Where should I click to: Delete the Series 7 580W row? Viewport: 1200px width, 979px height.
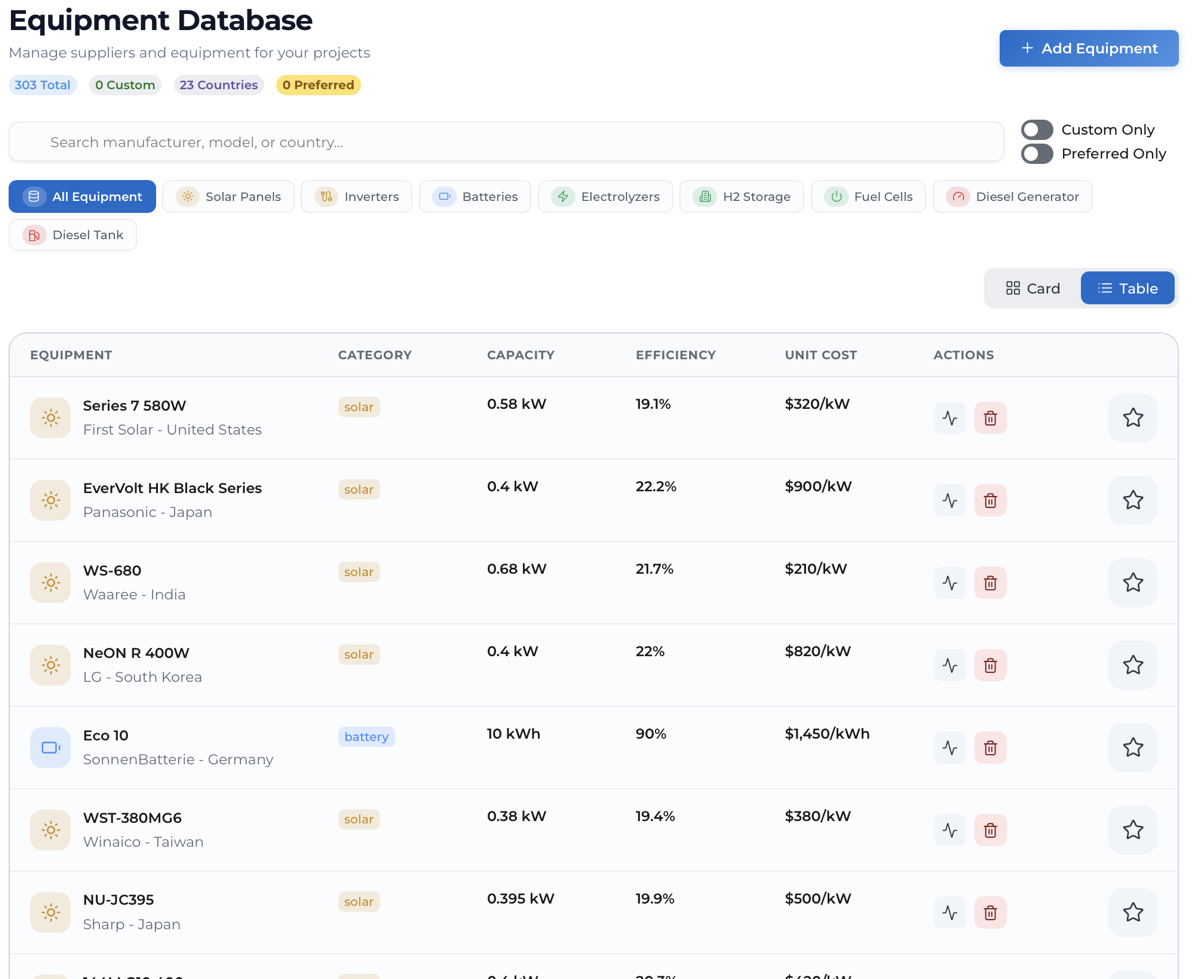(x=990, y=418)
